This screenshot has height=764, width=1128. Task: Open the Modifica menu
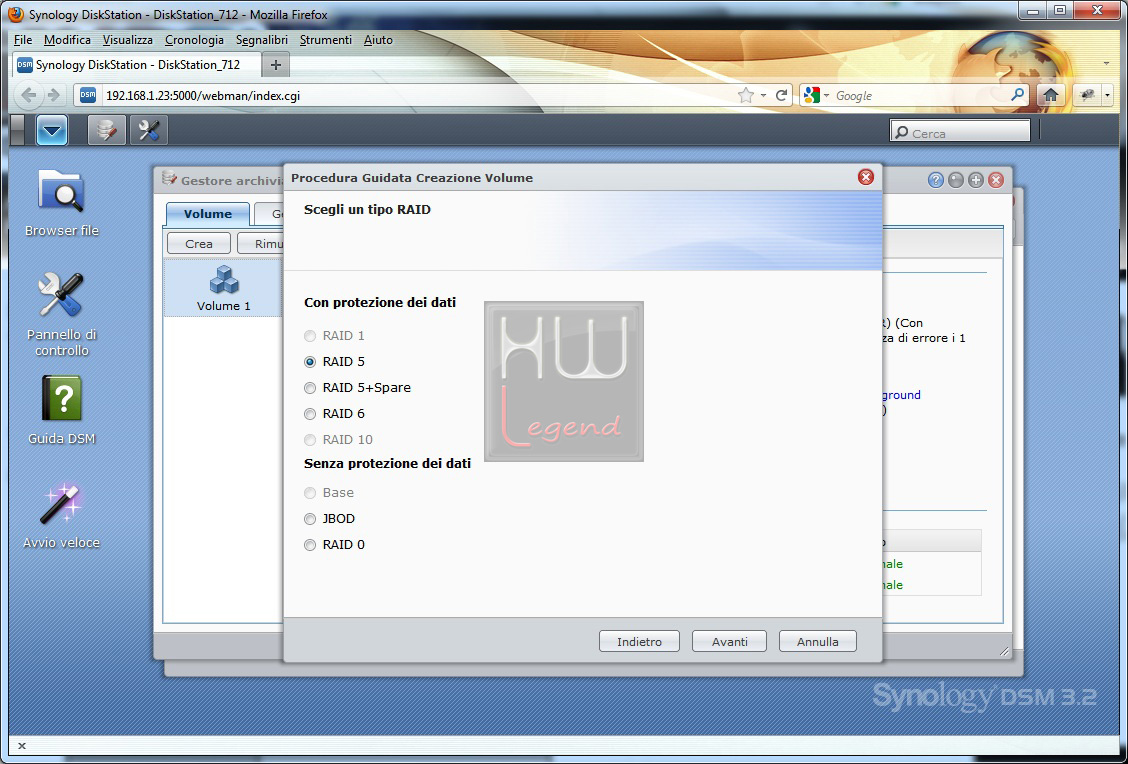pos(67,40)
